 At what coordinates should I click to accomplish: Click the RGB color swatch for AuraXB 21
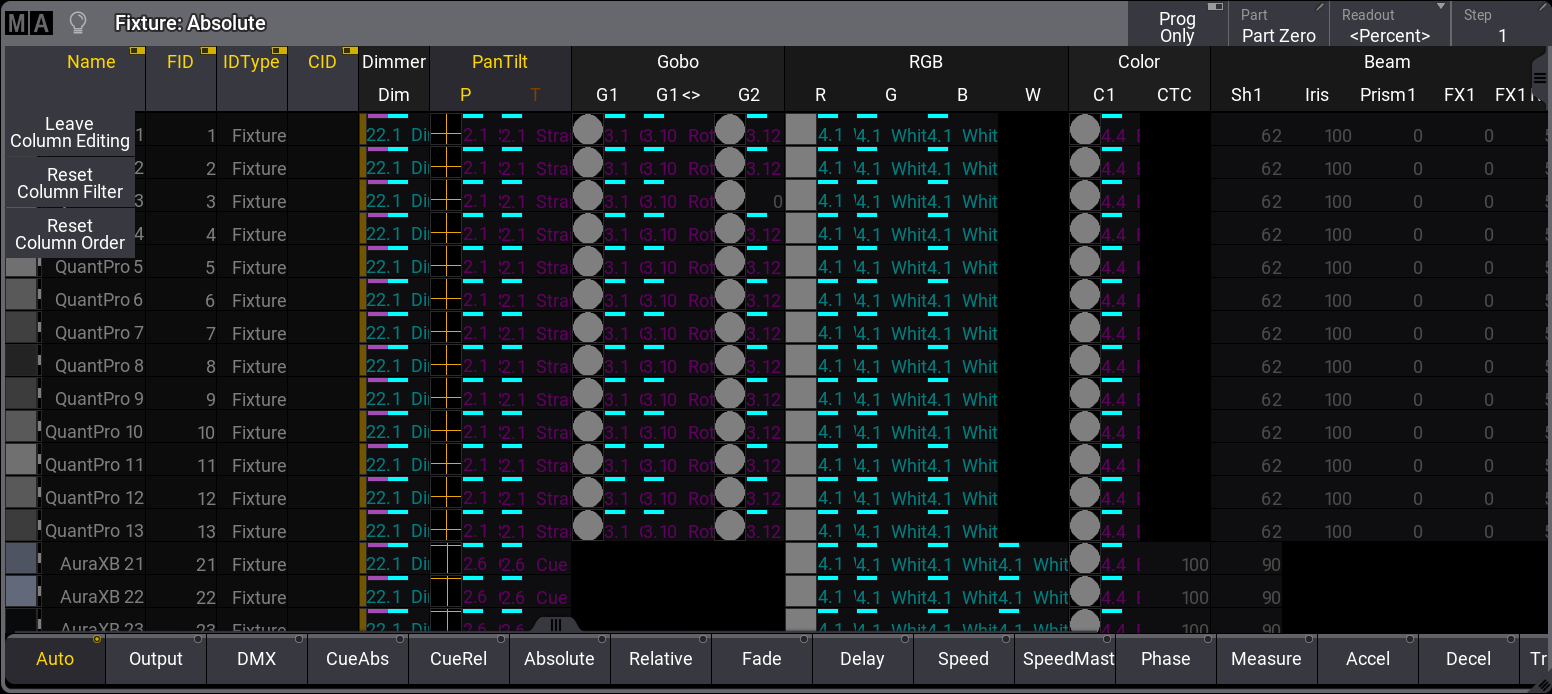[801, 558]
